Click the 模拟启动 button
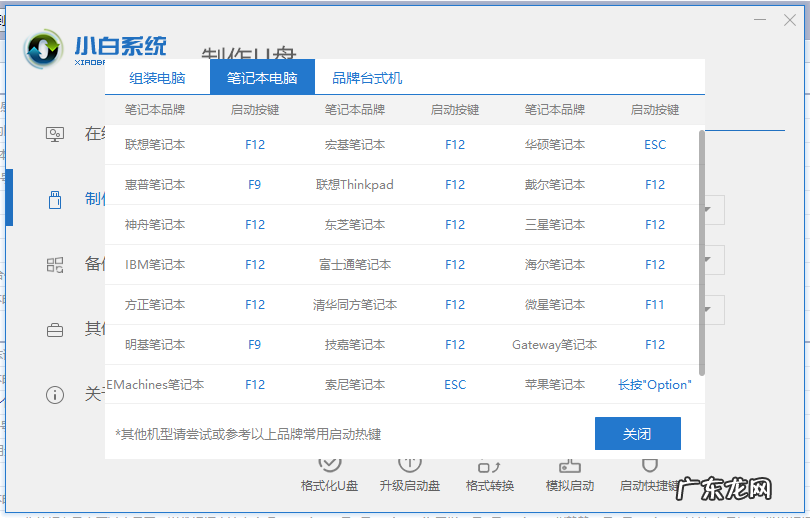 pyautogui.click(x=570, y=475)
